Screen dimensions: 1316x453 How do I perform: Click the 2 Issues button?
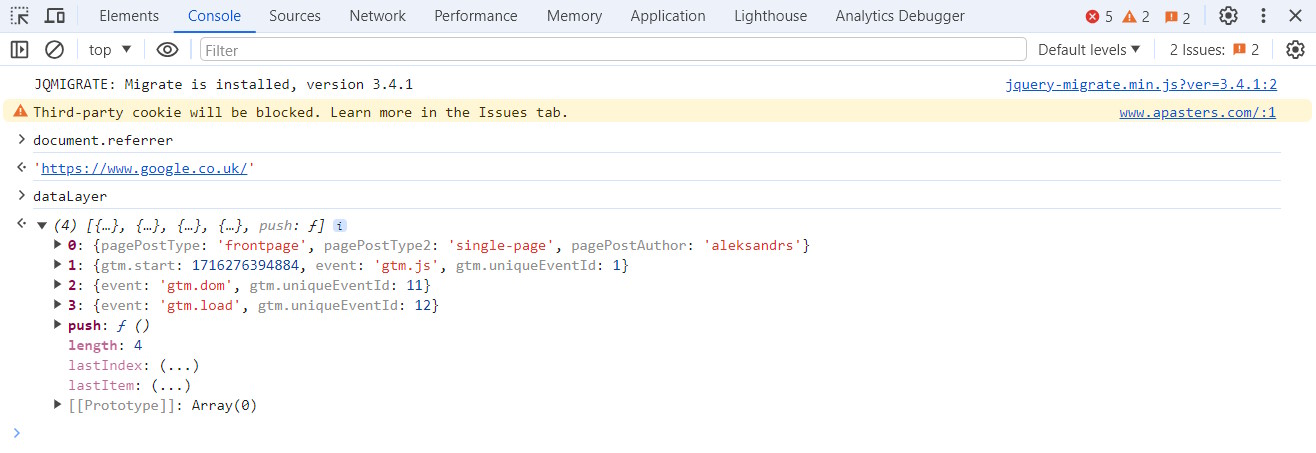(1214, 49)
